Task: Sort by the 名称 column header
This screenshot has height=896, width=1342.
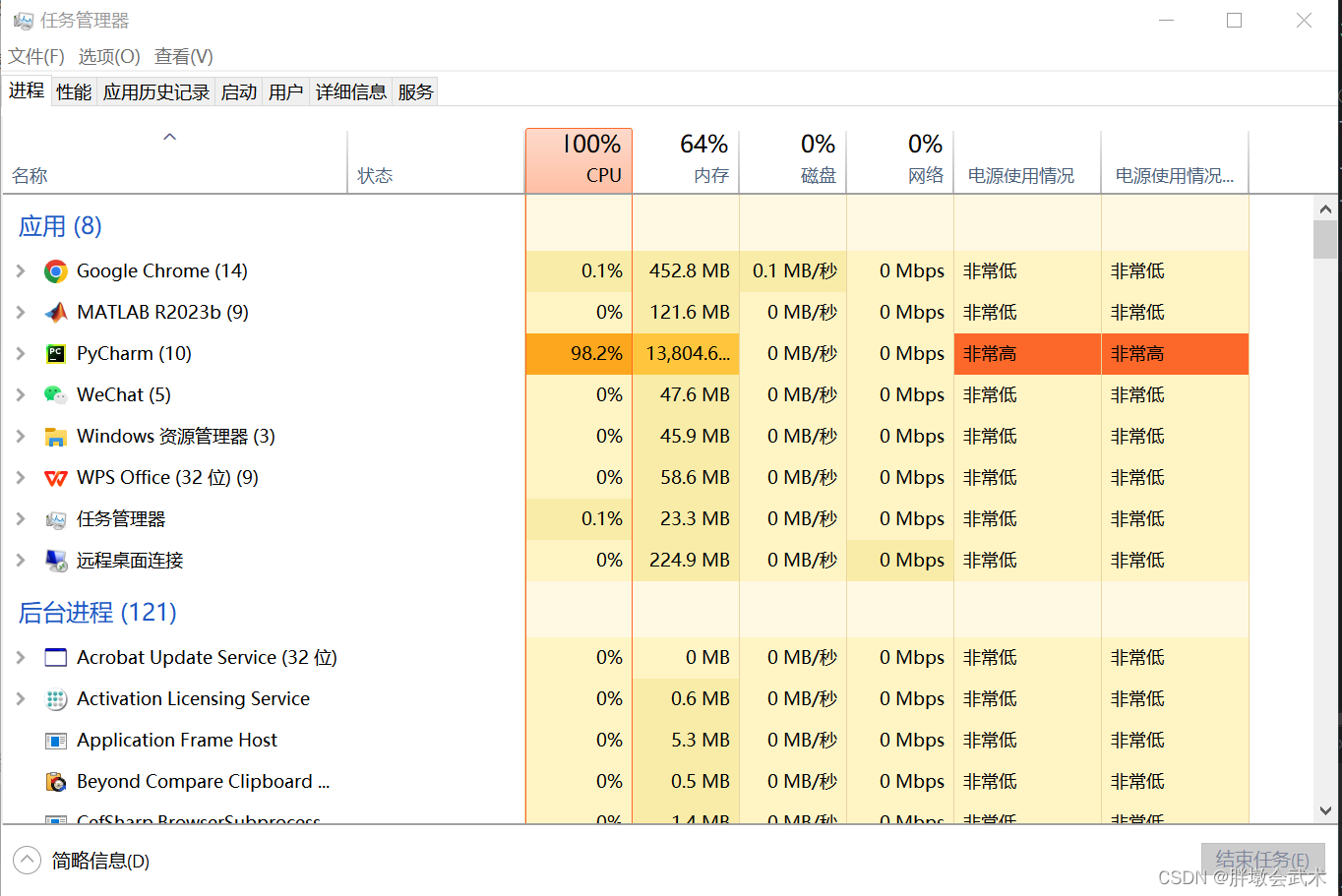Action: (175, 161)
